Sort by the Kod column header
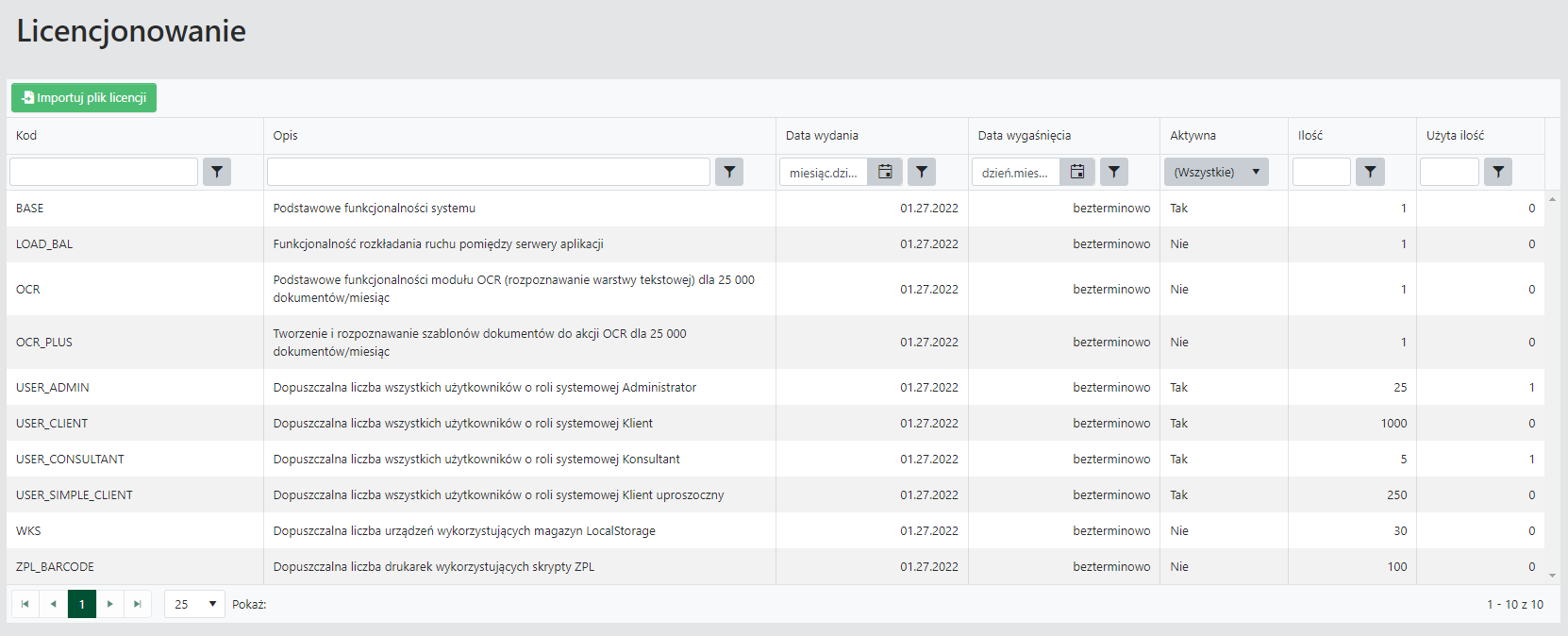The width and height of the screenshot is (1568, 636). point(26,136)
